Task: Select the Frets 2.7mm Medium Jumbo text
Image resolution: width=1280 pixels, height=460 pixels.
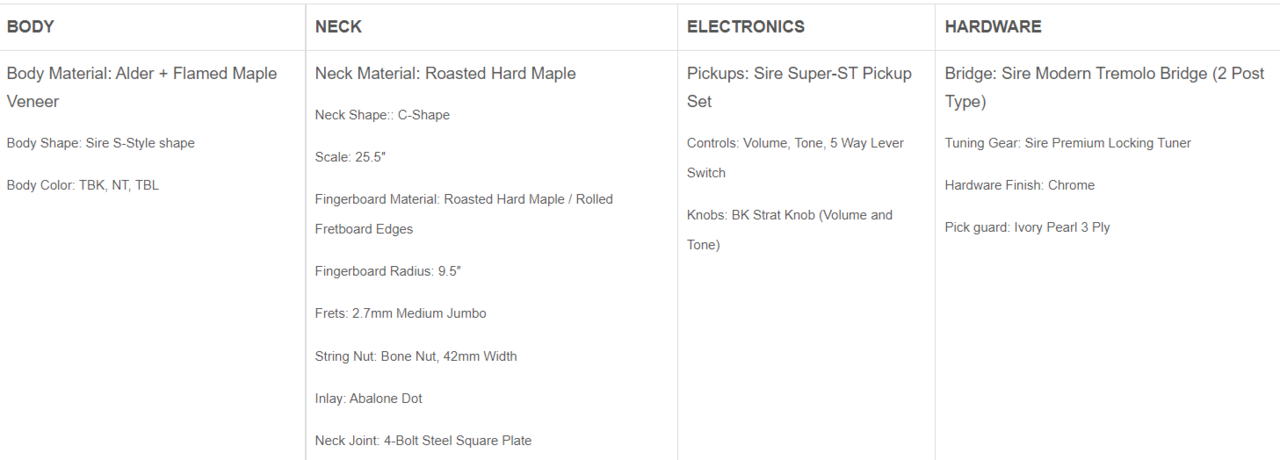Action: point(400,313)
